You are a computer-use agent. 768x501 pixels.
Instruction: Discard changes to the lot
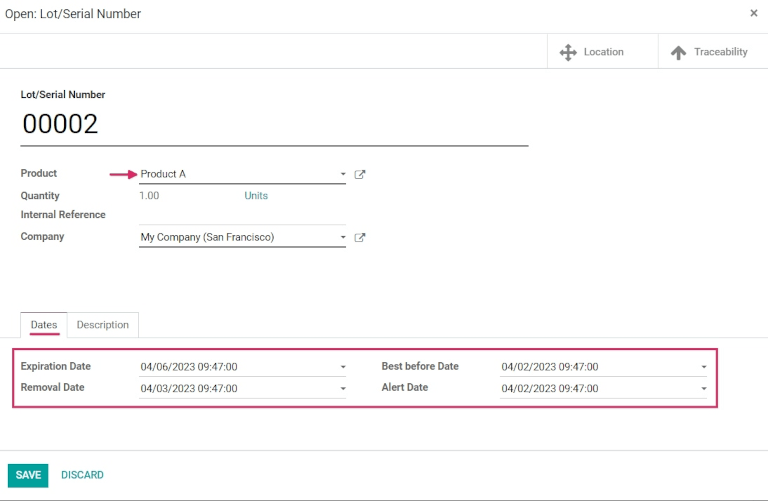[x=82, y=475]
